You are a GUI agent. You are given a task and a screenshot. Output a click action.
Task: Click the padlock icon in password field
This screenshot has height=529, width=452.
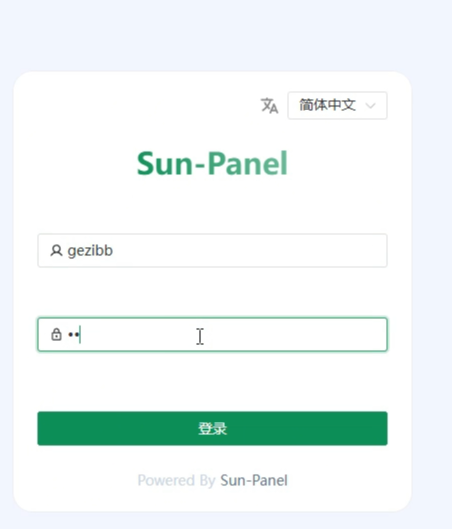(x=56, y=334)
